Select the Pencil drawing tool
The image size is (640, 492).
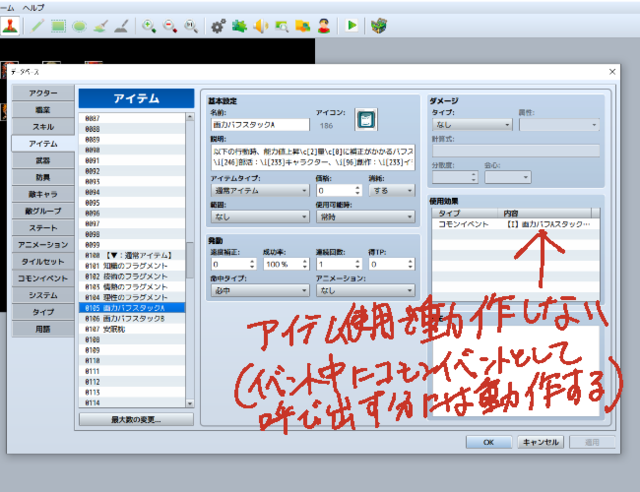37,26
